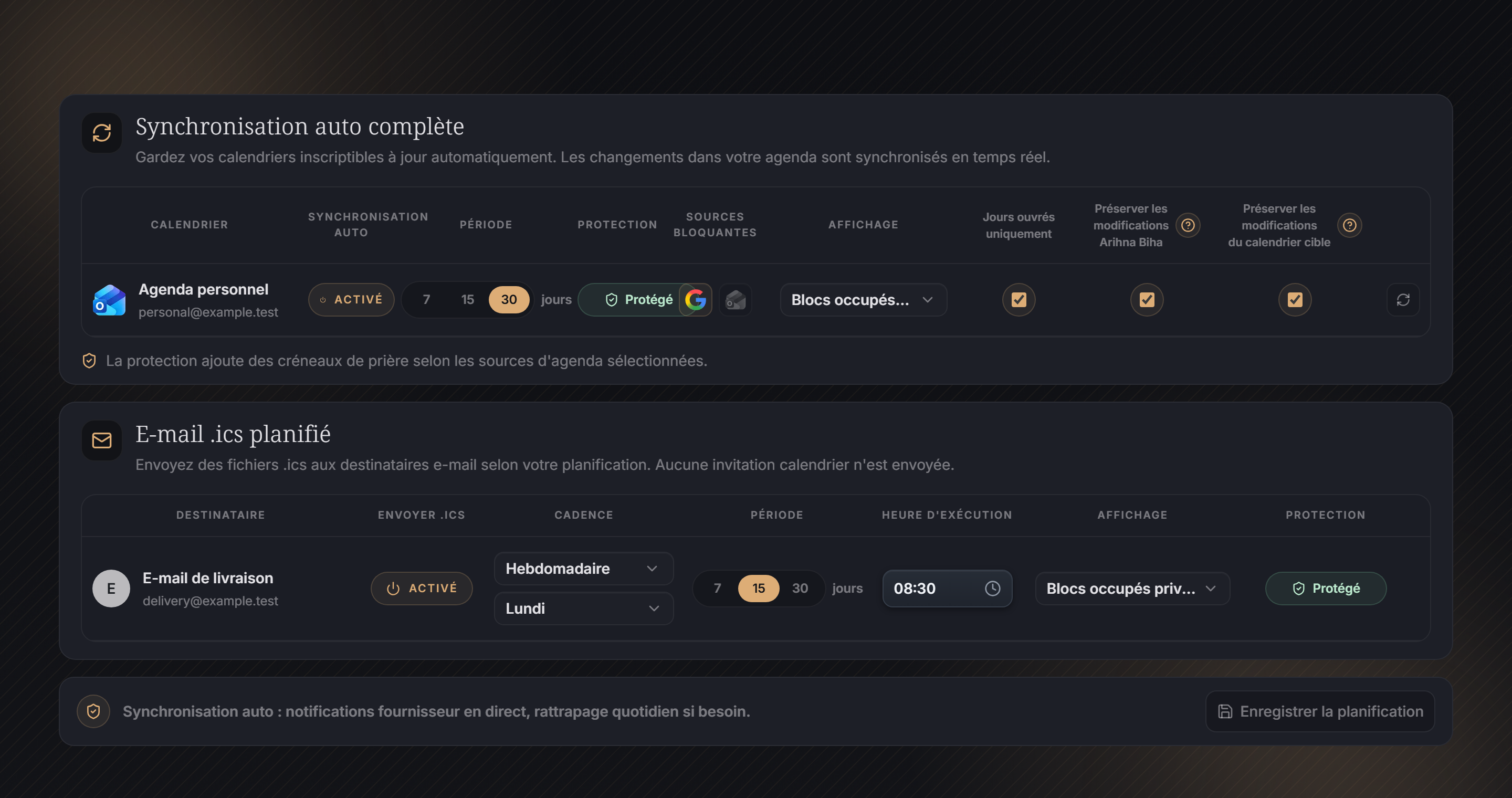Select 30 days in the e-mail Période selector
Screen dimensions: 1512x798
(x=800, y=589)
